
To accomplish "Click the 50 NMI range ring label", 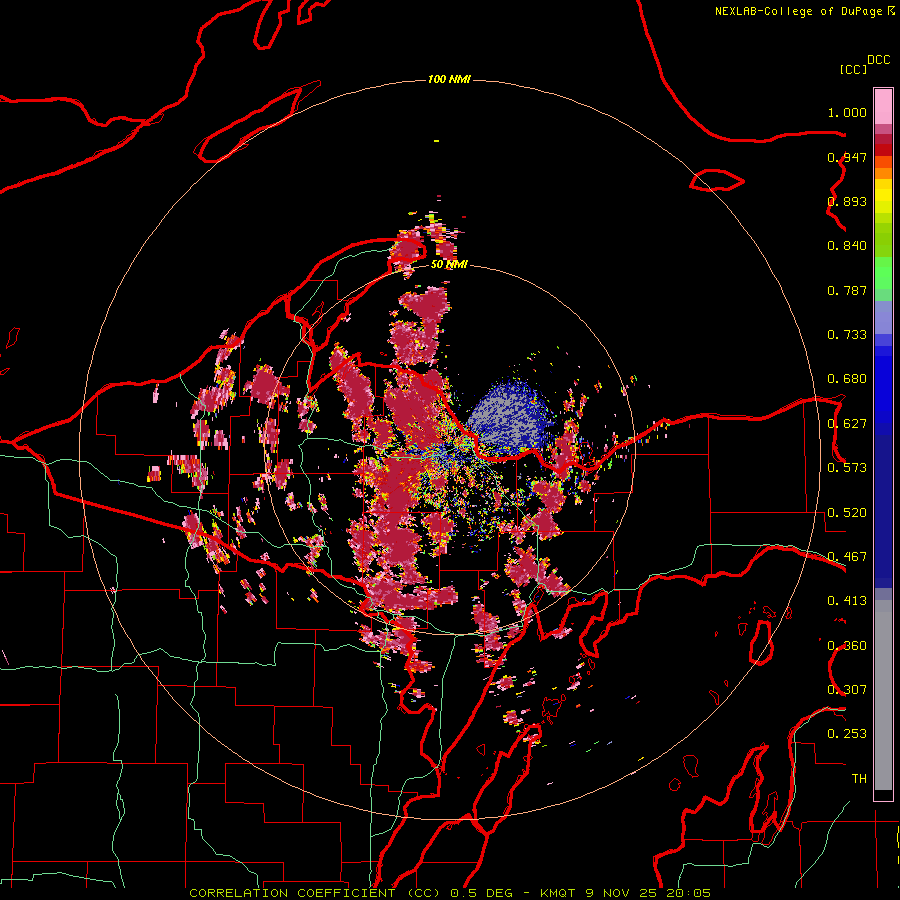I will pos(449,264).
